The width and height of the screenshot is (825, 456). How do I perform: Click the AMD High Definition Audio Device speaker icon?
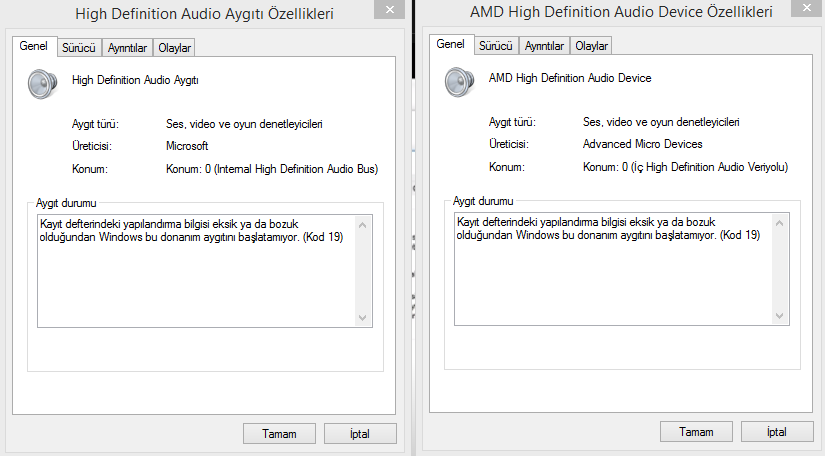tap(460, 81)
